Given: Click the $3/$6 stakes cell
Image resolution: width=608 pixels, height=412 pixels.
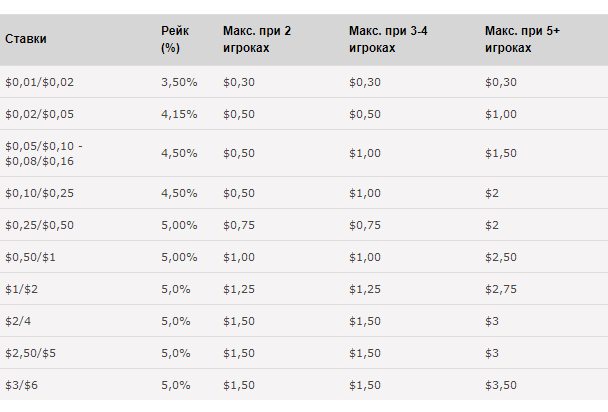Looking at the screenshot, I should (21, 385).
